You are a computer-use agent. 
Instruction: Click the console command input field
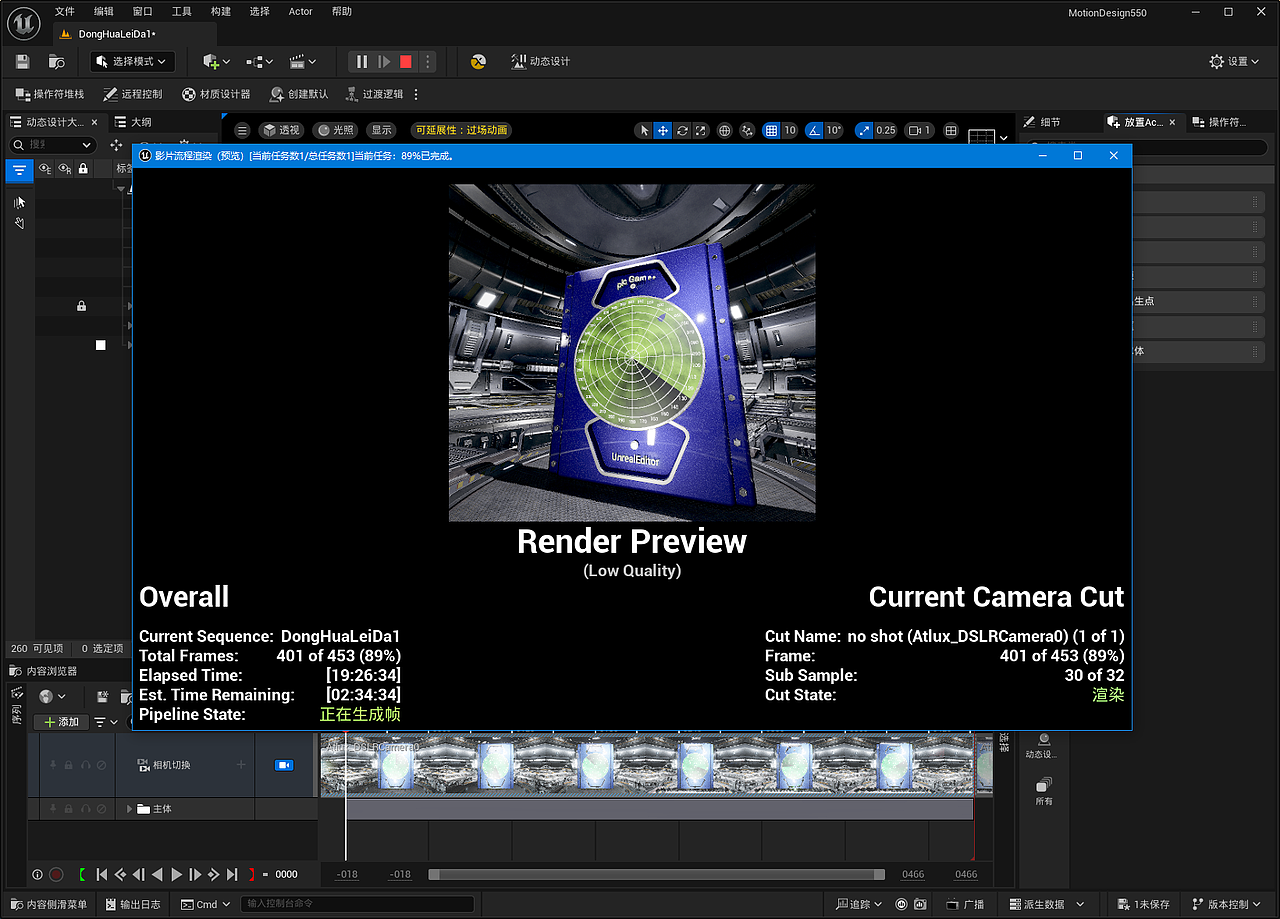(355, 903)
